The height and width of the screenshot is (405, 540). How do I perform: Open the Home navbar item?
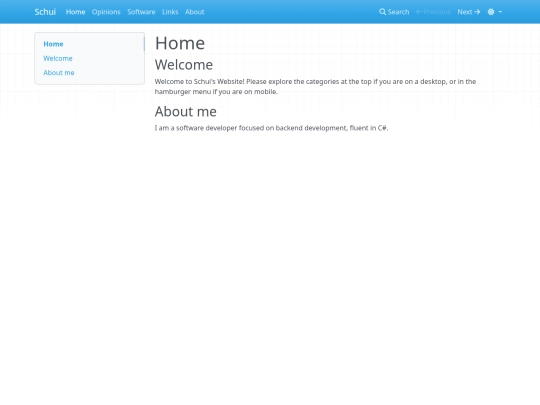click(x=75, y=12)
